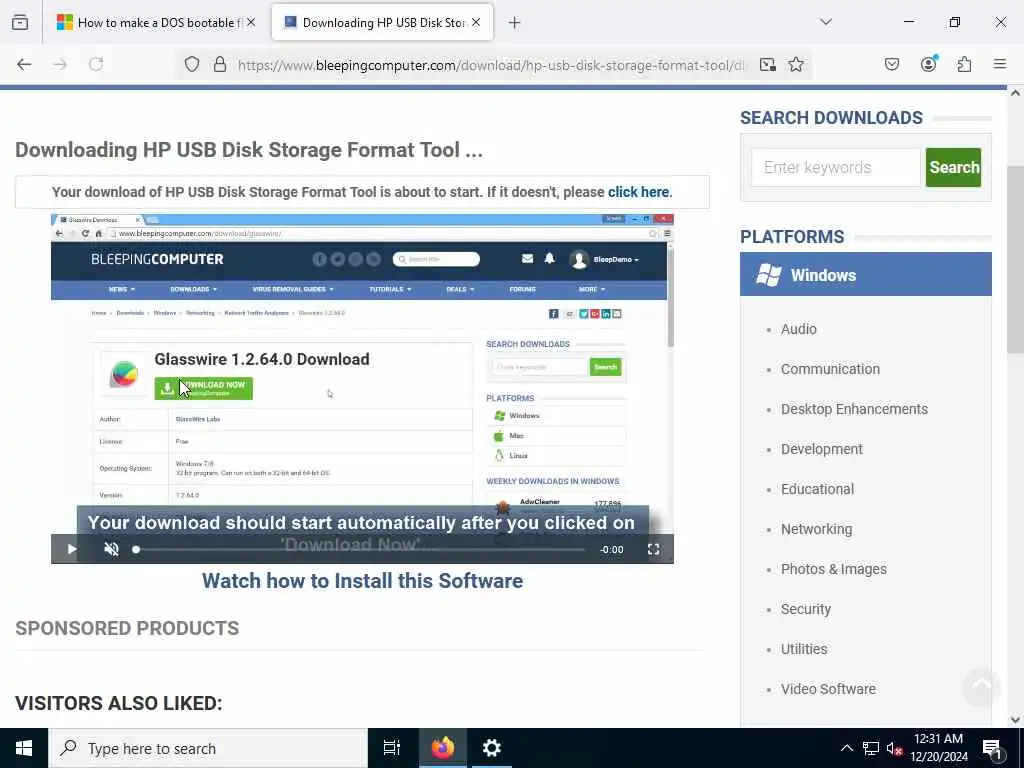Open the Audio category

[798, 329]
